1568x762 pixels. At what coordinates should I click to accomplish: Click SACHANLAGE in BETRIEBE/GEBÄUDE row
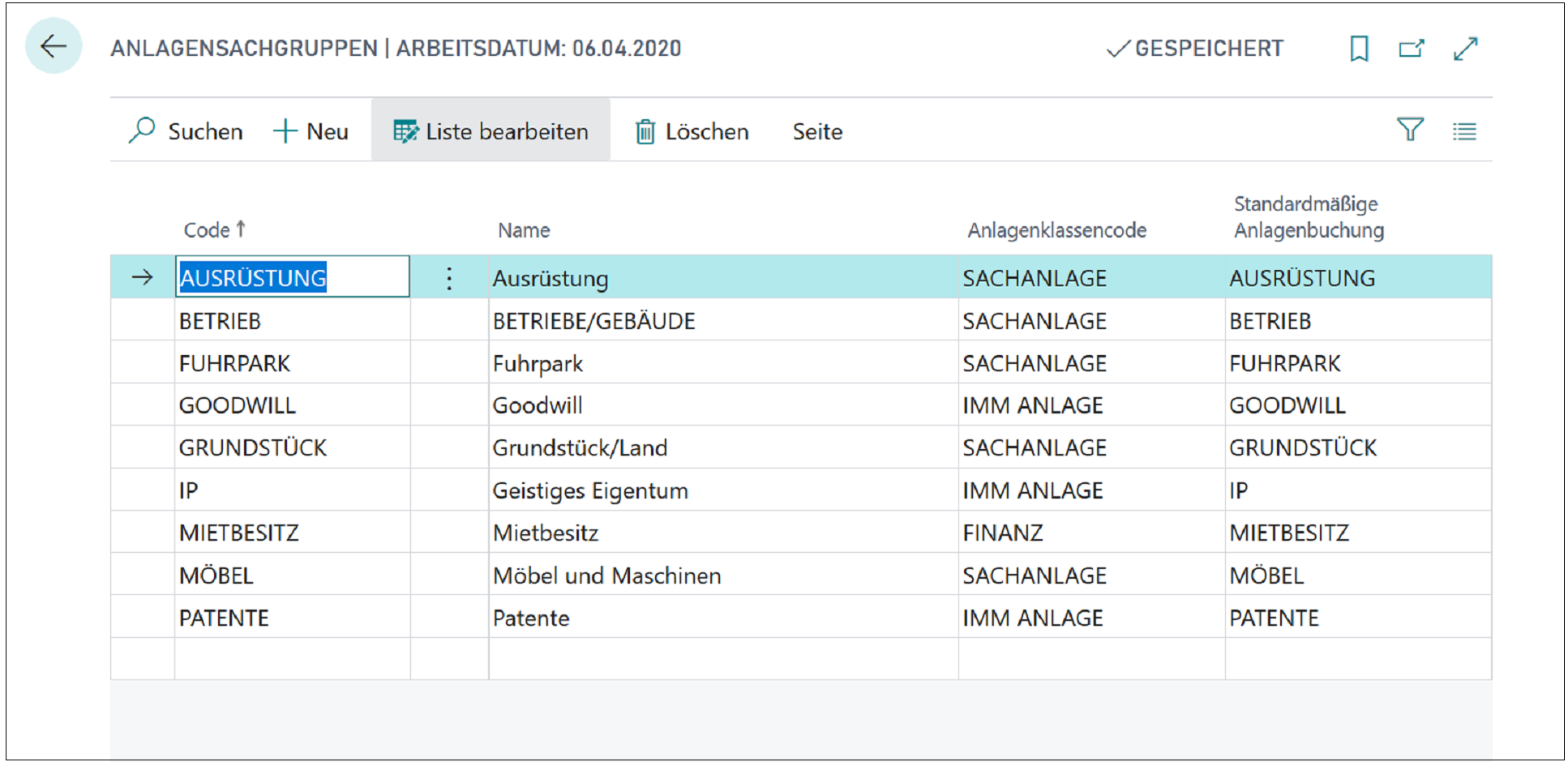click(x=1091, y=320)
